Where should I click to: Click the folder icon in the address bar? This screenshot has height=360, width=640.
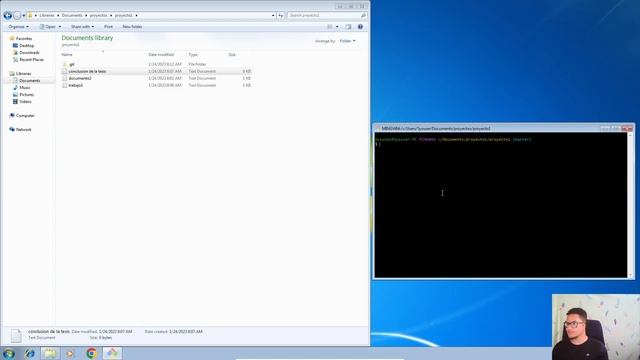click(x=30, y=15)
